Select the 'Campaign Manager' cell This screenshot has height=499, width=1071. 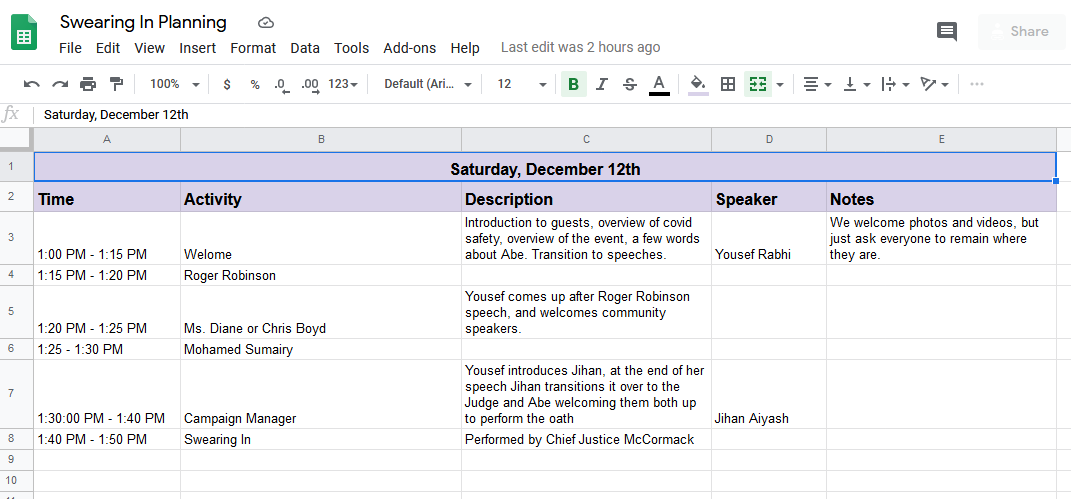click(321, 394)
